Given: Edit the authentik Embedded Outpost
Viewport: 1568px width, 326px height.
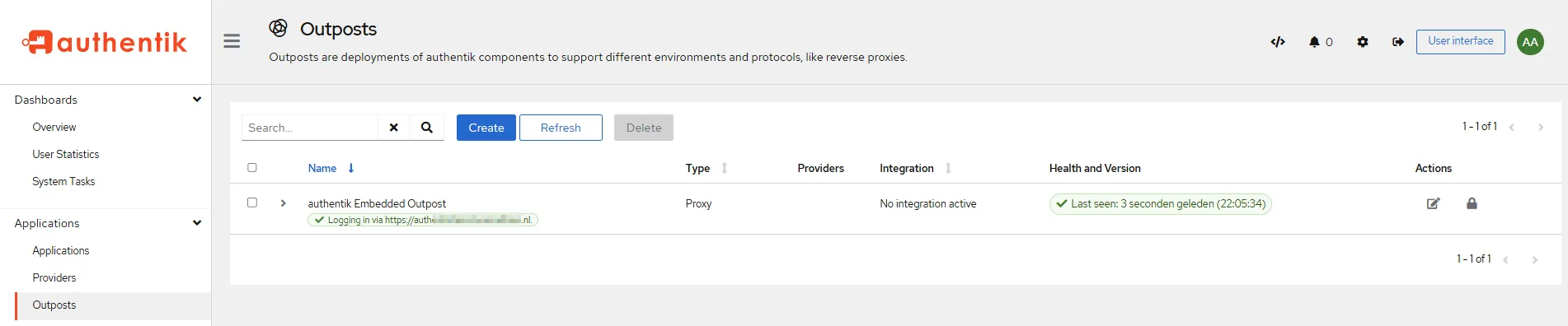Looking at the screenshot, I should tap(1434, 203).
